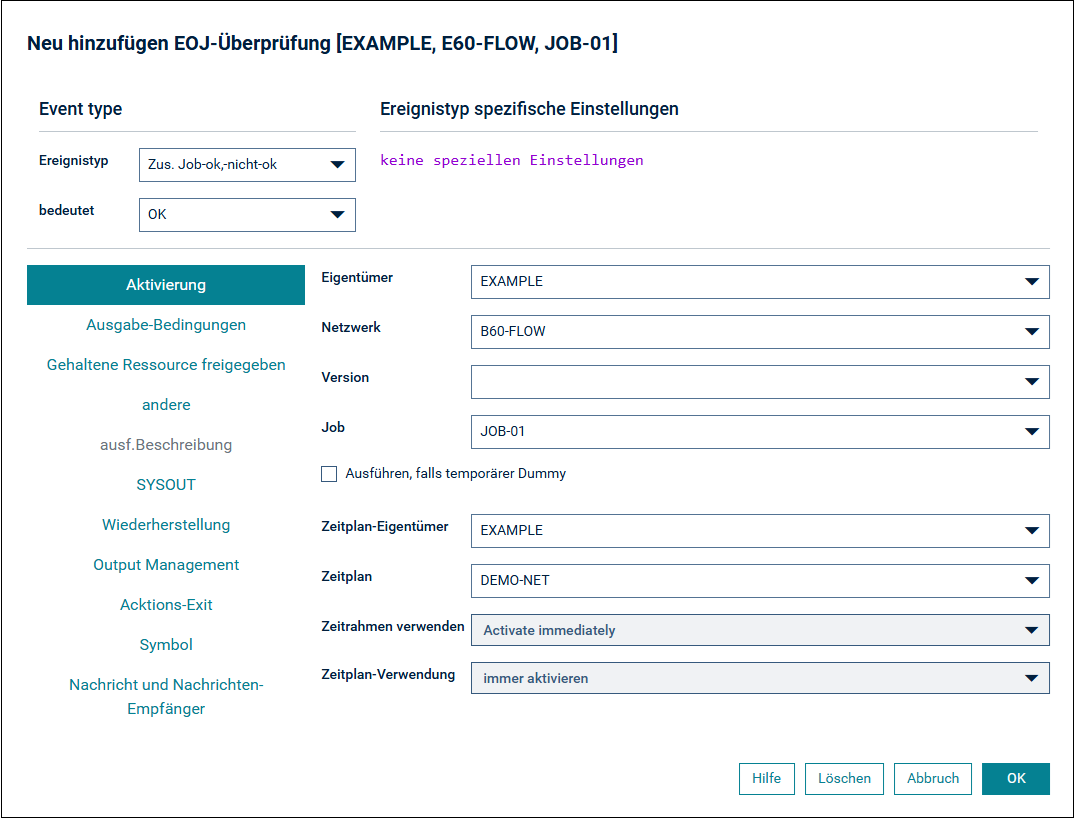
Task: Open Nachricht und Nachrichten-Empfänger tab
Action: coord(166,697)
